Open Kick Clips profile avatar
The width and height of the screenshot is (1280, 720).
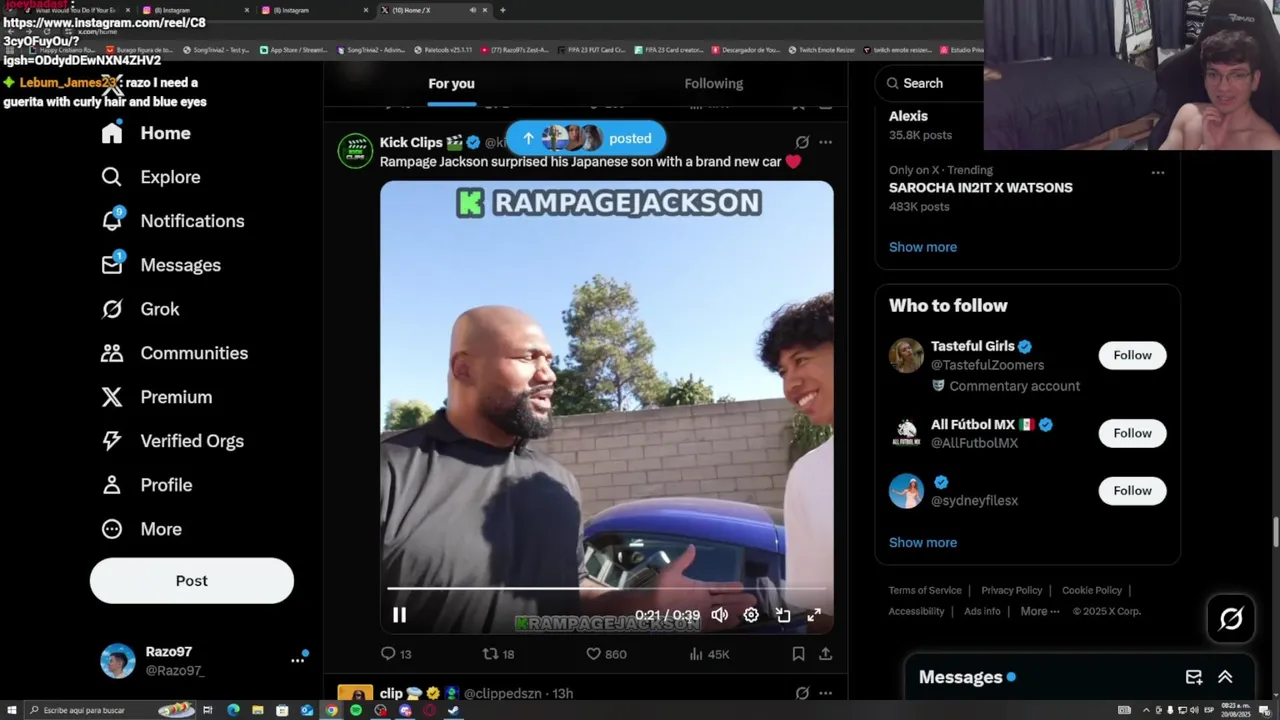[x=355, y=151]
